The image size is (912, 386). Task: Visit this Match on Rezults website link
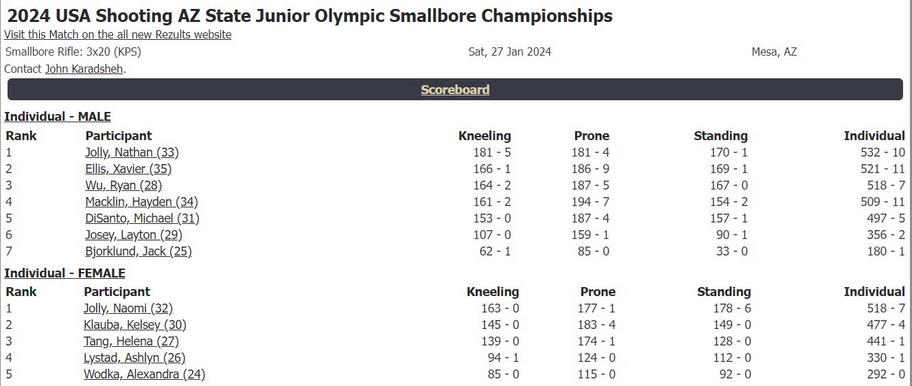click(117, 35)
